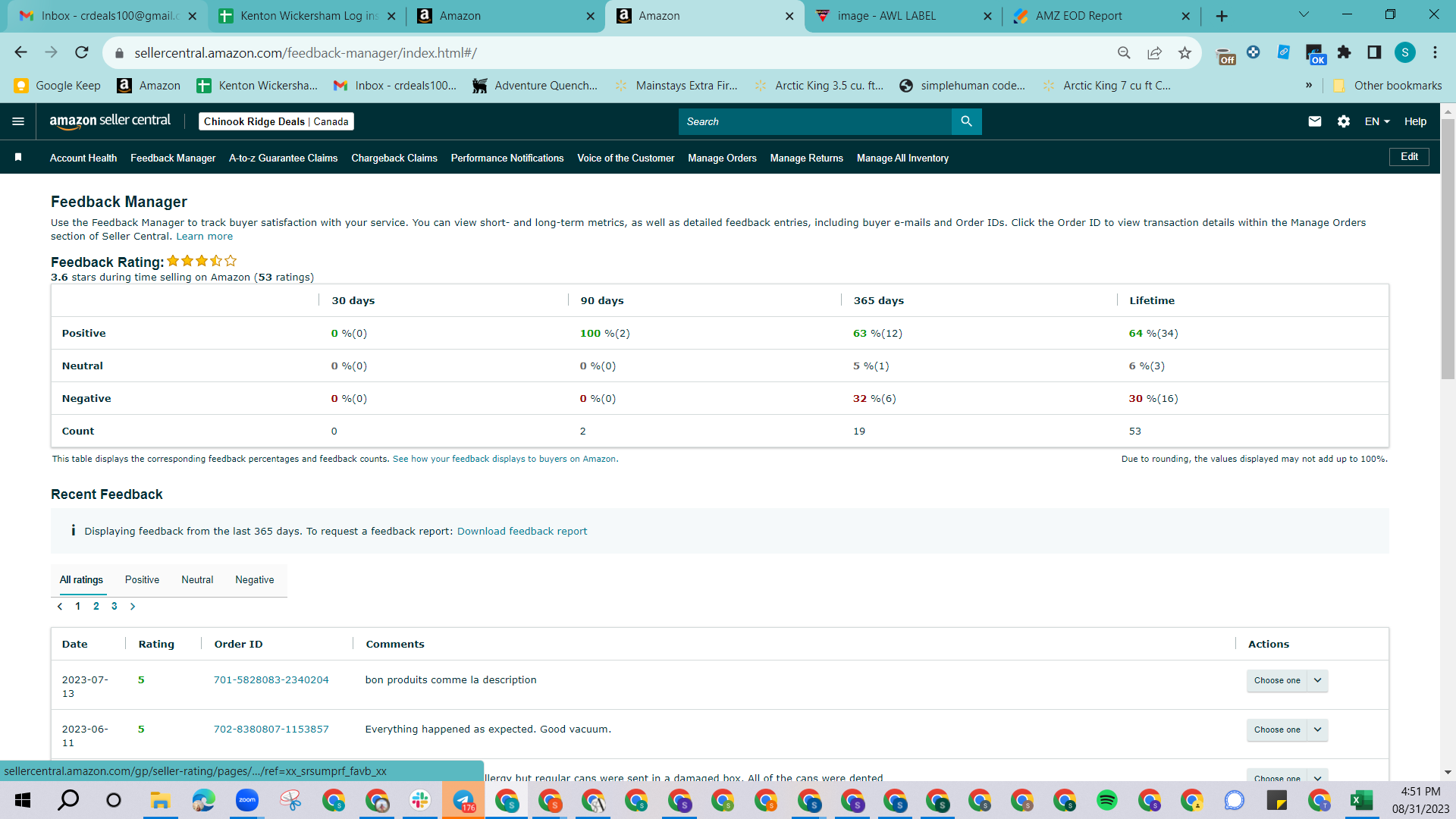Open the EN language dropdown
Screen dimensions: 1456x819
pyautogui.click(x=1377, y=121)
